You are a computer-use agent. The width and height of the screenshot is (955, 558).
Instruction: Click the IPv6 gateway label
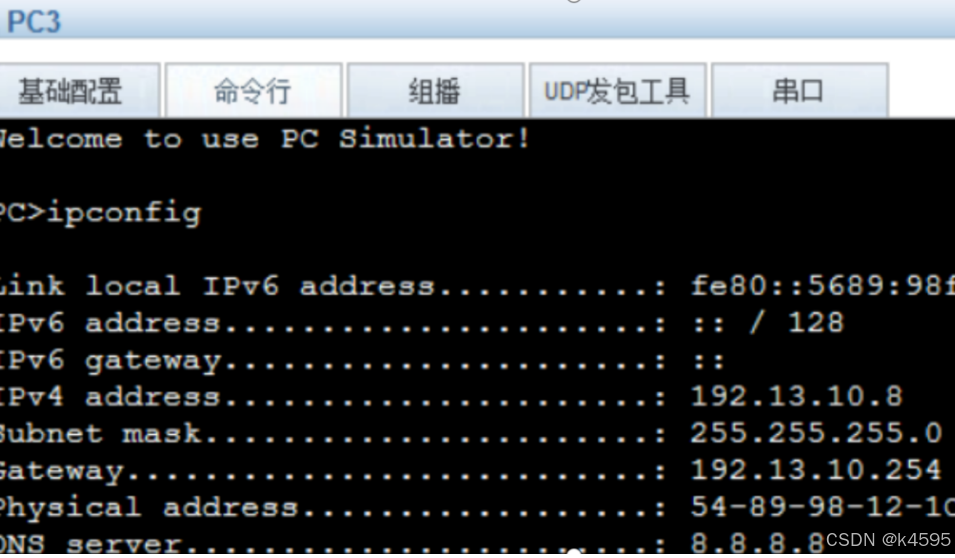(x=110, y=361)
